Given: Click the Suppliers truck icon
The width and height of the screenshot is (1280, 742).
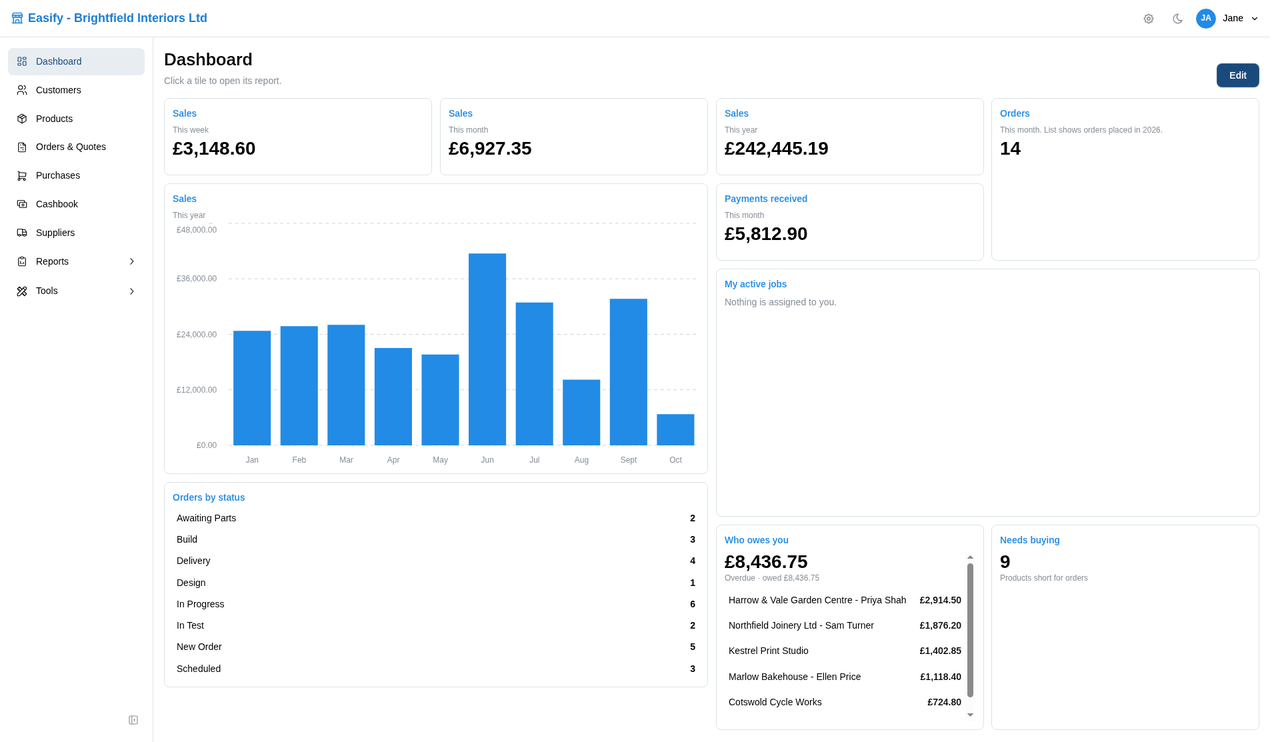Looking at the screenshot, I should pos(22,233).
